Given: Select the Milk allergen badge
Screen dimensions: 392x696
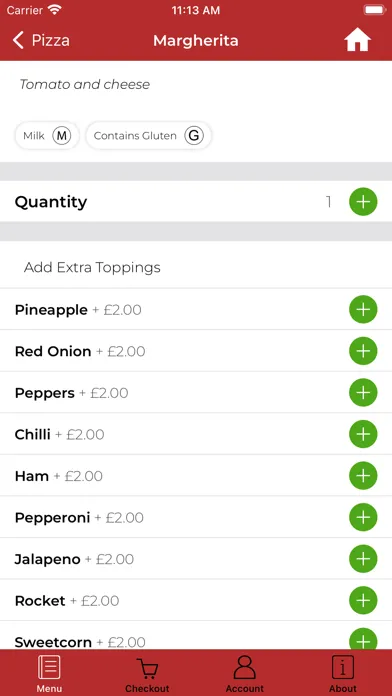Looking at the screenshot, I should pyautogui.click(x=47, y=136).
